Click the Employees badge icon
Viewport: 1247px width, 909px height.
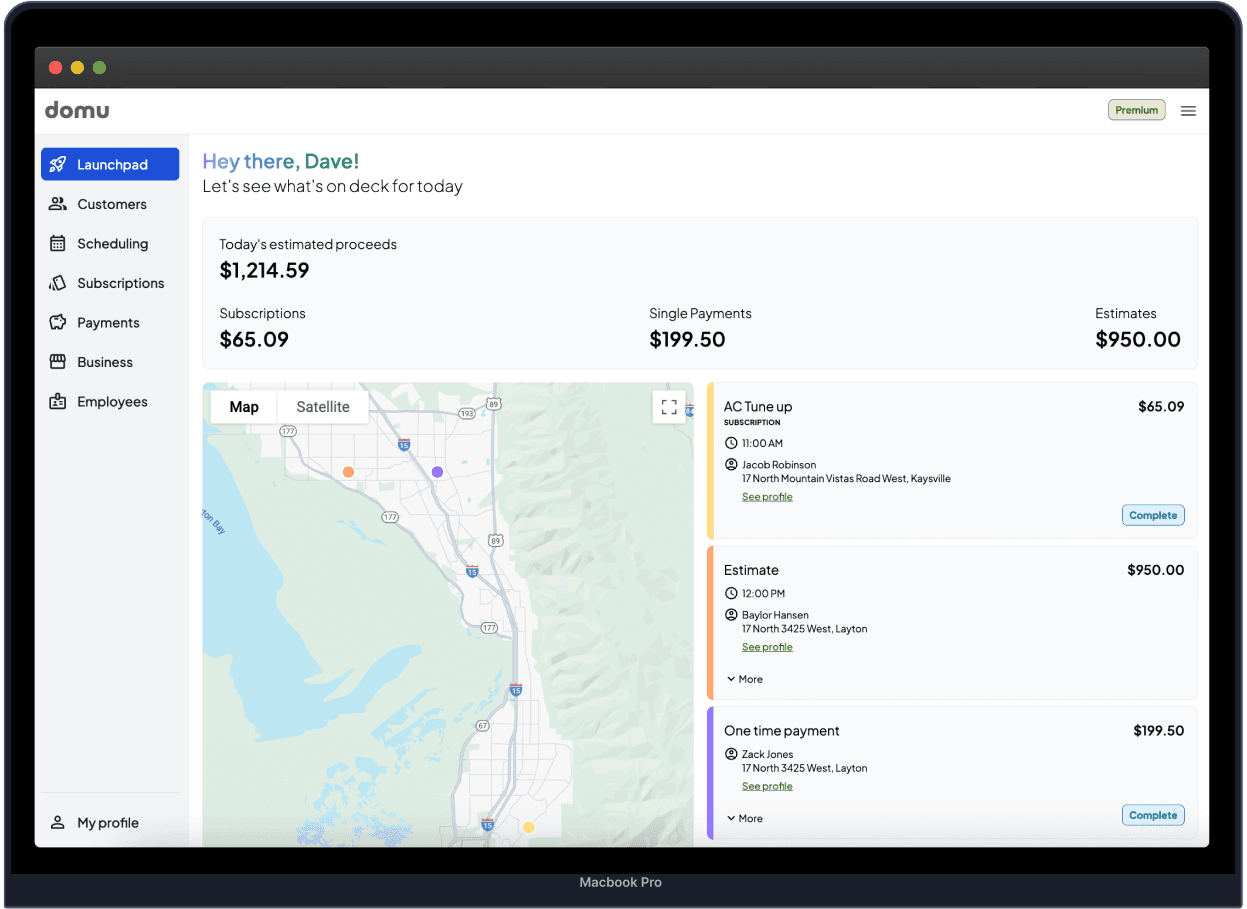[58, 402]
